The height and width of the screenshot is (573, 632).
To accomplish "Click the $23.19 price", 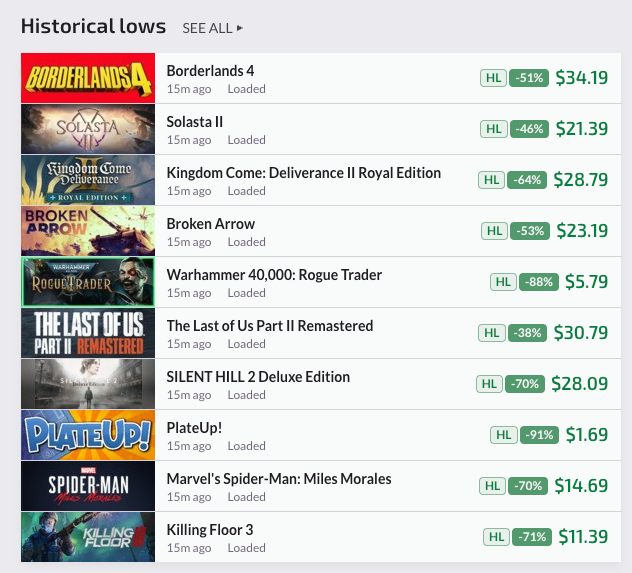I will [x=582, y=230].
